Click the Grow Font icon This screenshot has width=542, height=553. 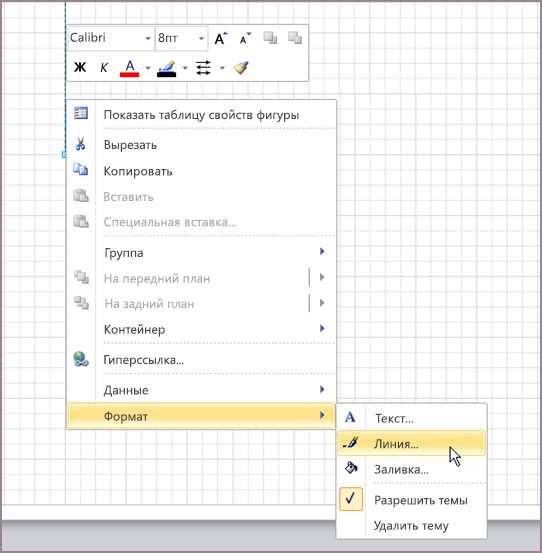coord(221,38)
